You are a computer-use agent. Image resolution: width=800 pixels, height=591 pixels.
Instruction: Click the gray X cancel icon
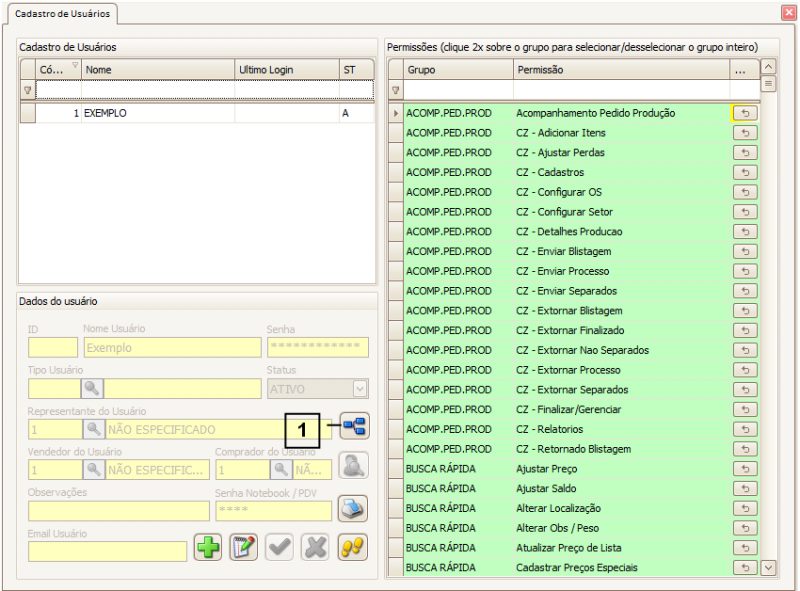(315, 548)
